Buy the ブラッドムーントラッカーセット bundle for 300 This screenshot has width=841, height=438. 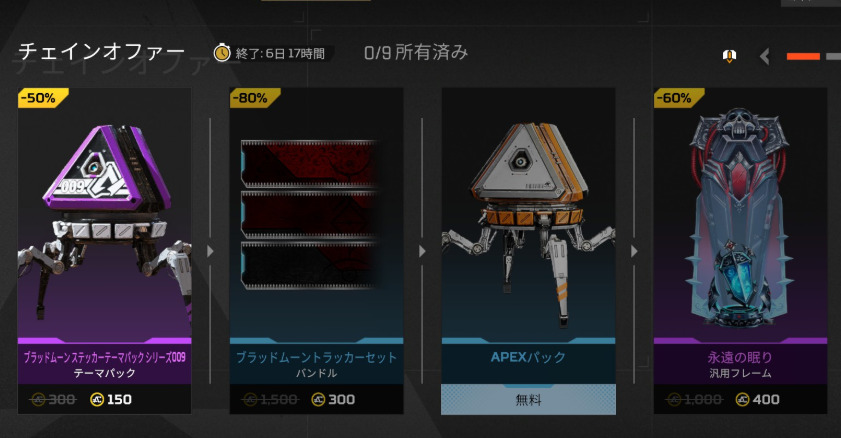[316, 399]
